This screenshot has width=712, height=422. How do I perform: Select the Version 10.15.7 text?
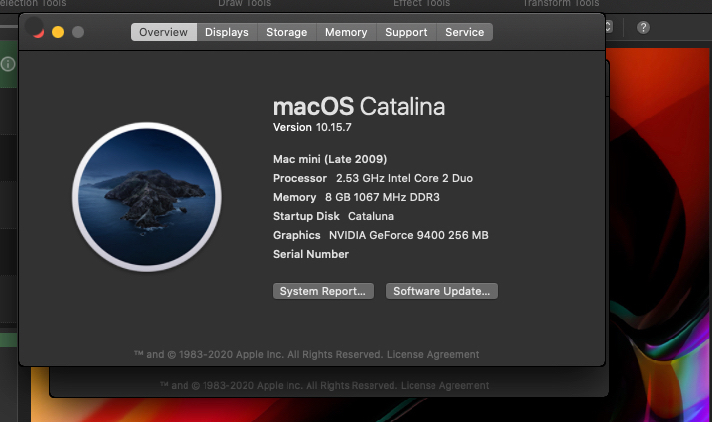(x=312, y=127)
